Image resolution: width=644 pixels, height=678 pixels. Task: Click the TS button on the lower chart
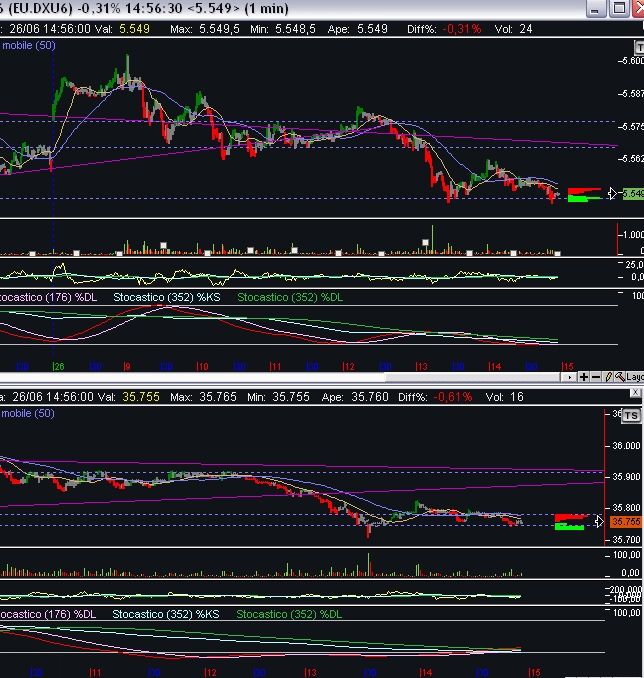click(631, 416)
